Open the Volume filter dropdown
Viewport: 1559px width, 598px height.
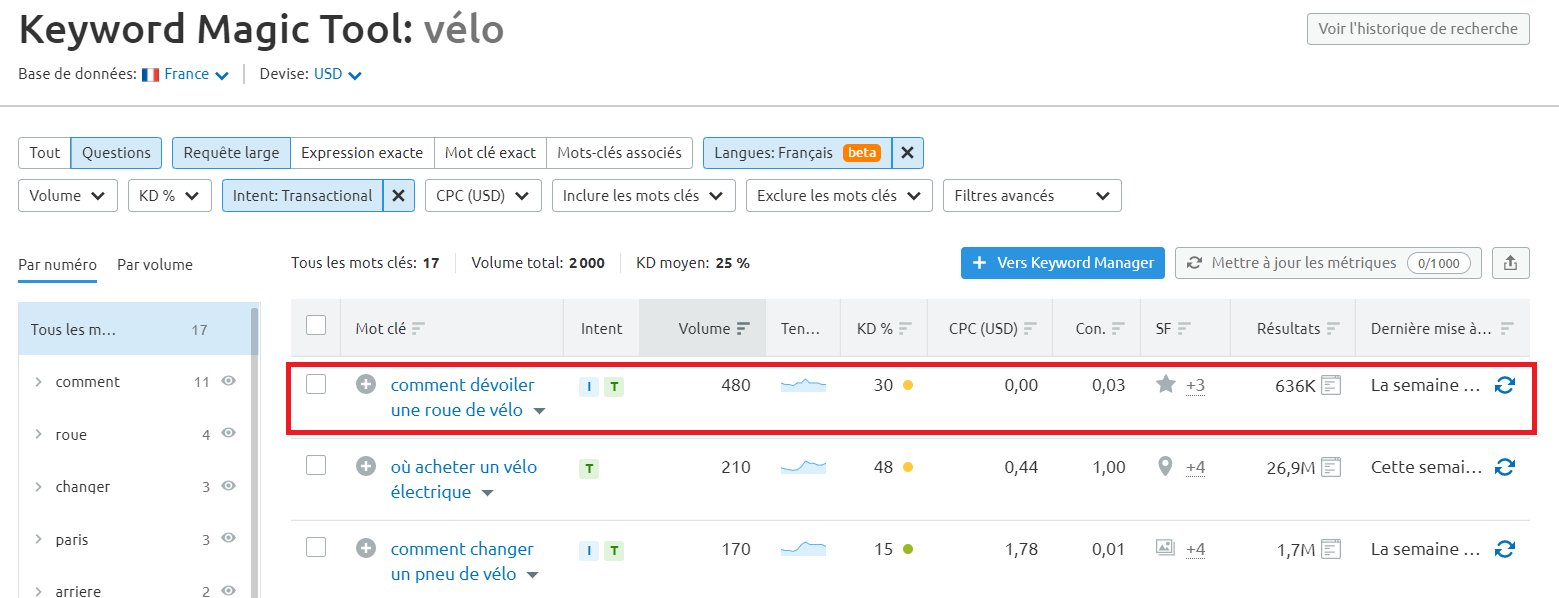[x=67, y=195]
